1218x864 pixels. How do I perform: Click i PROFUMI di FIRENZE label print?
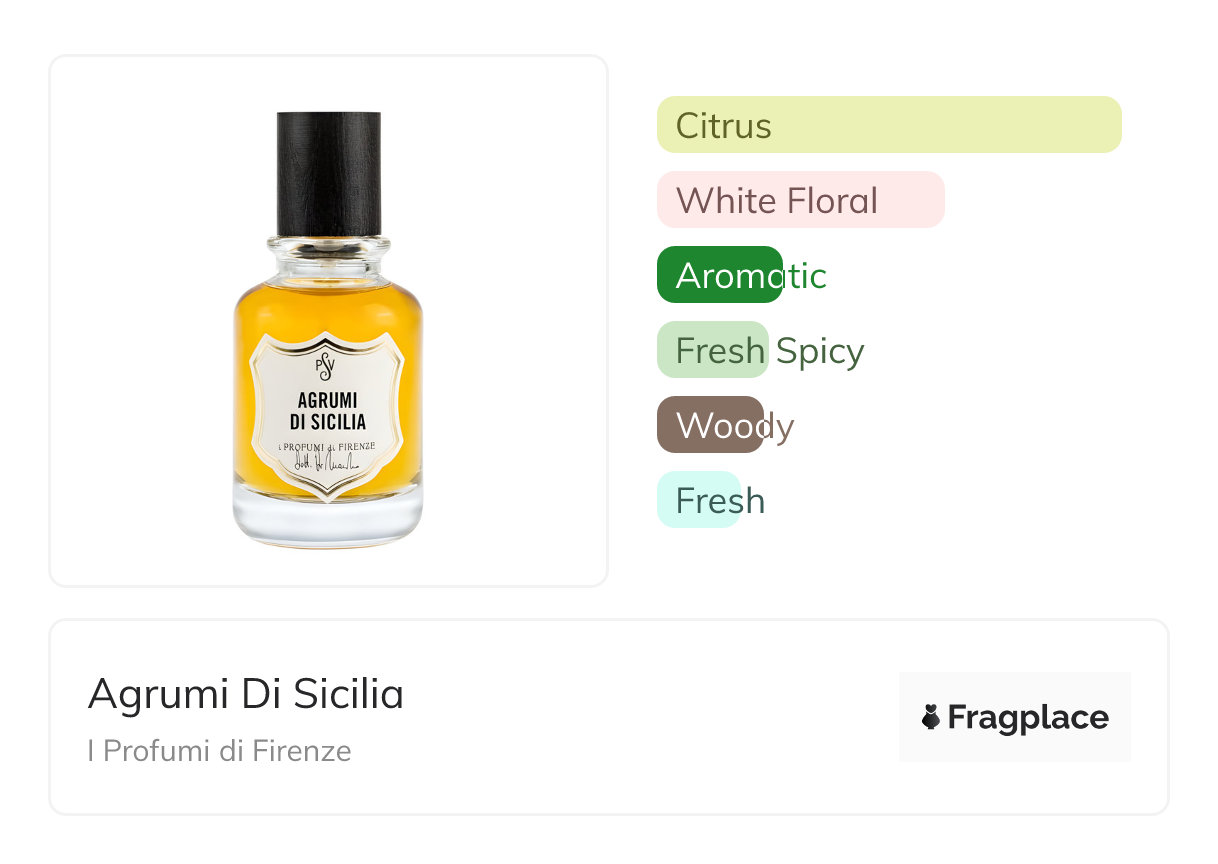tap(327, 445)
